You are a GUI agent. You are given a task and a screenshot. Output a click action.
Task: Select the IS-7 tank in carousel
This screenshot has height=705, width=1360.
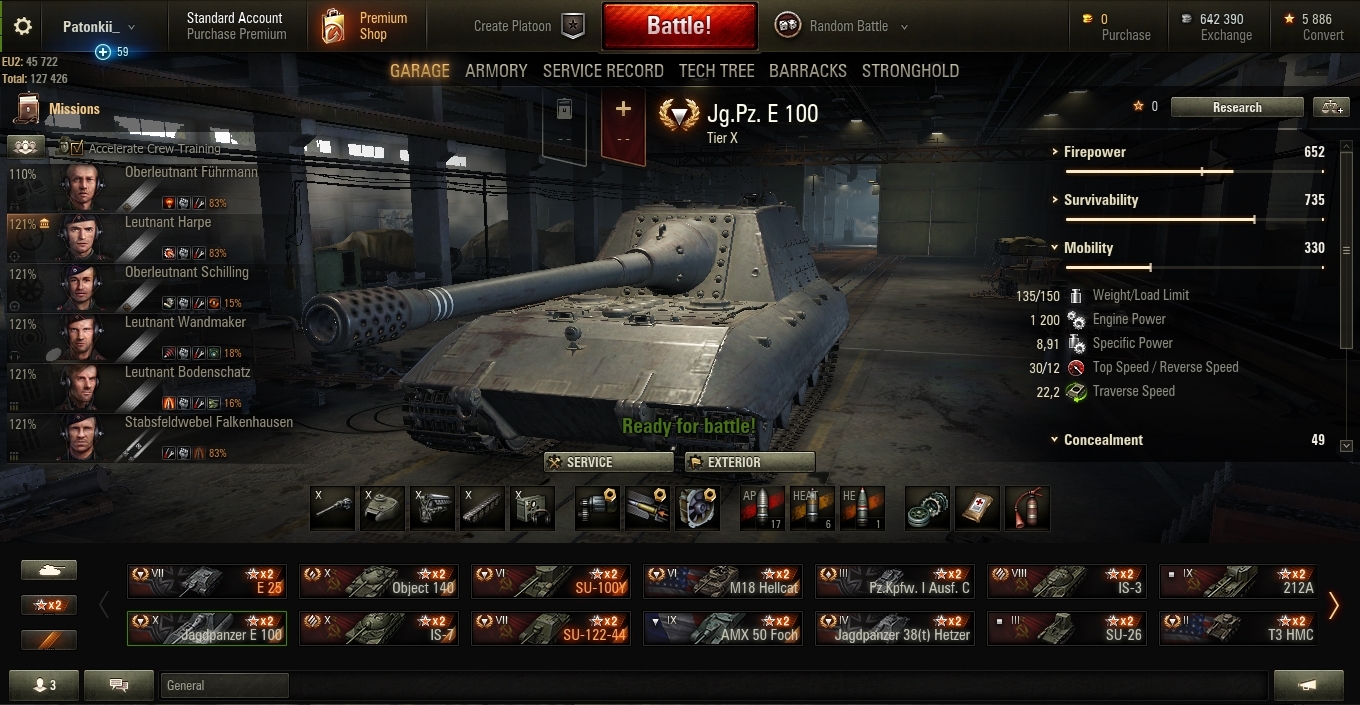tap(379, 629)
